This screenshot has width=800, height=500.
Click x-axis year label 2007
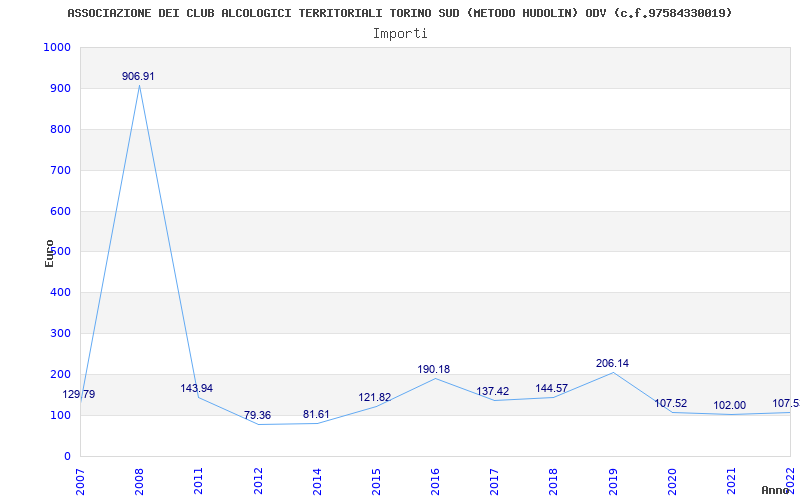80,481
